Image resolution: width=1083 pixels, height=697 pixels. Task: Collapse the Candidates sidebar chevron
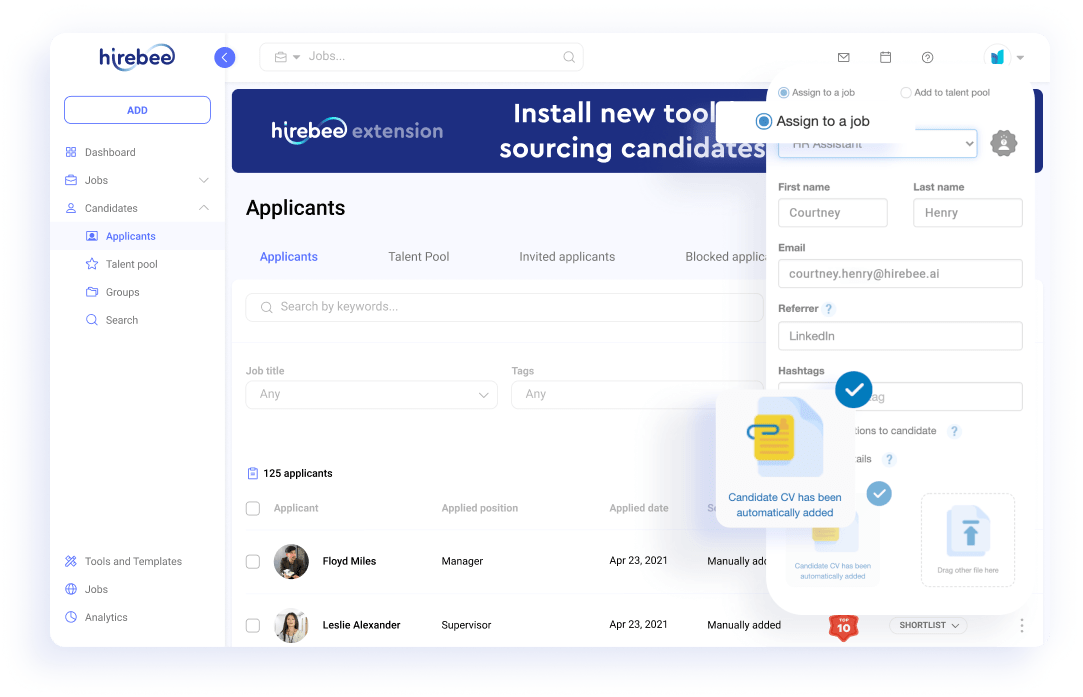[x=204, y=207]
